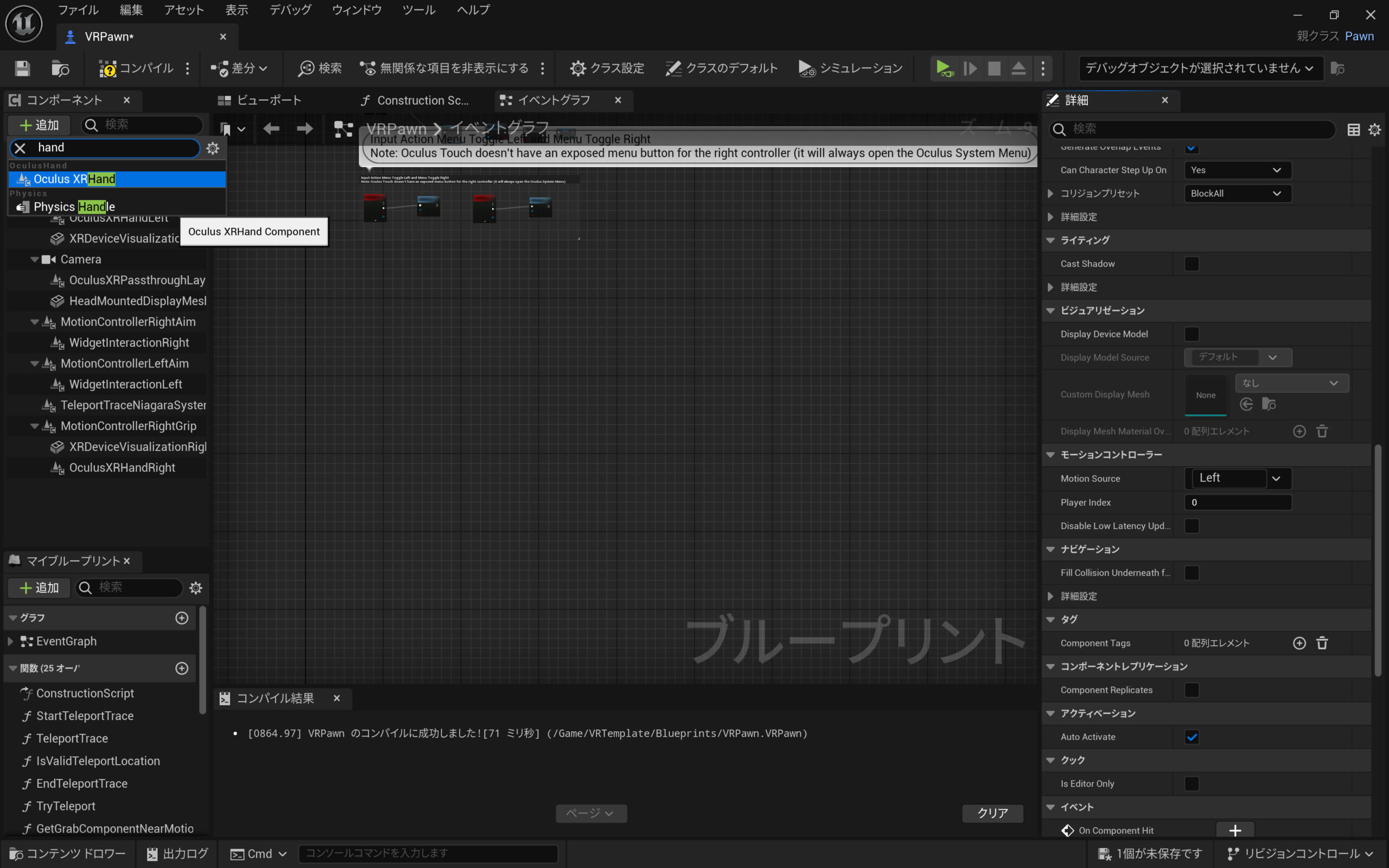This screenshot has width=1389, height=868.
Task: Click the console command input field
Action: click(x=428, y=853)
